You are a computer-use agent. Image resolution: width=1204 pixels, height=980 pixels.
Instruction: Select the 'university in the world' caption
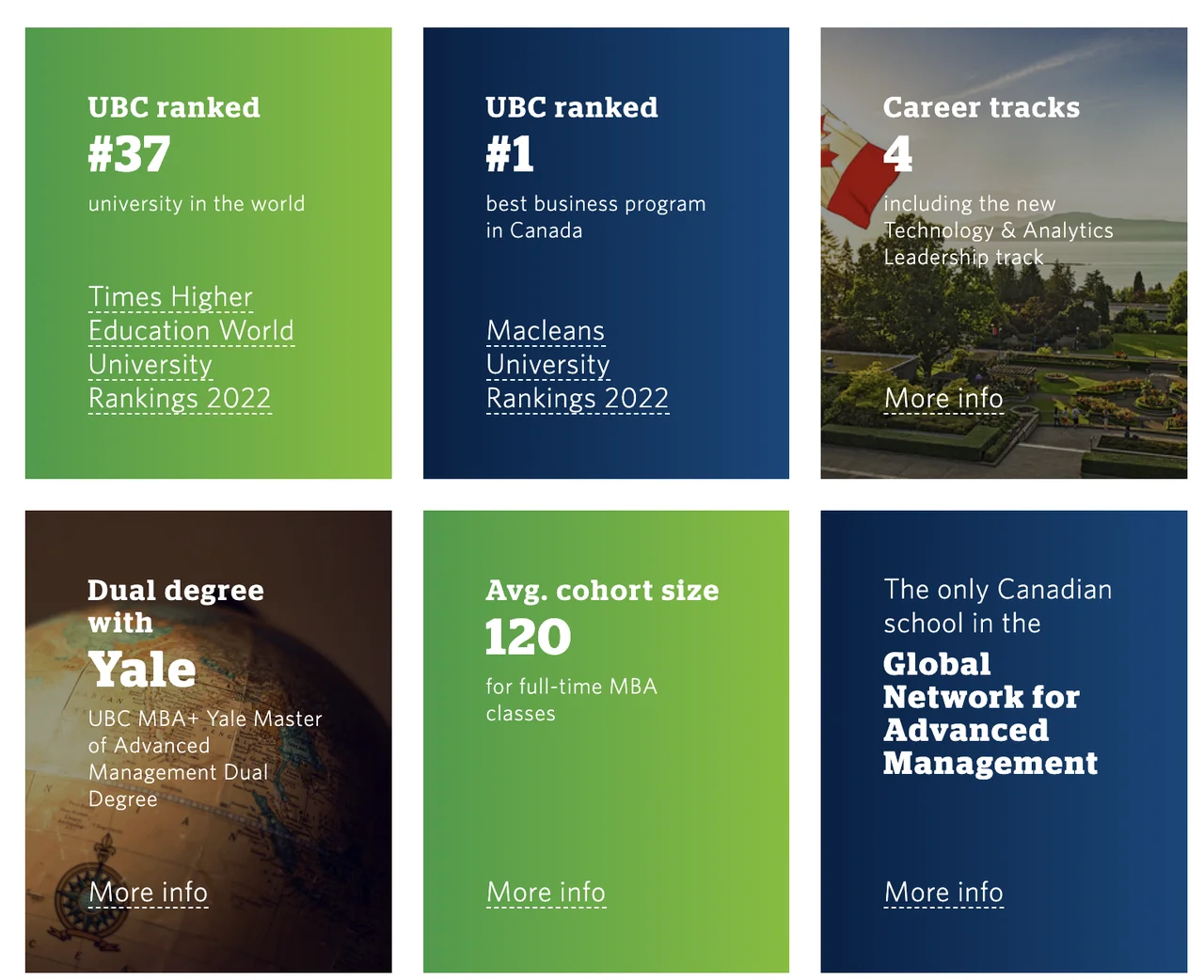196,204
